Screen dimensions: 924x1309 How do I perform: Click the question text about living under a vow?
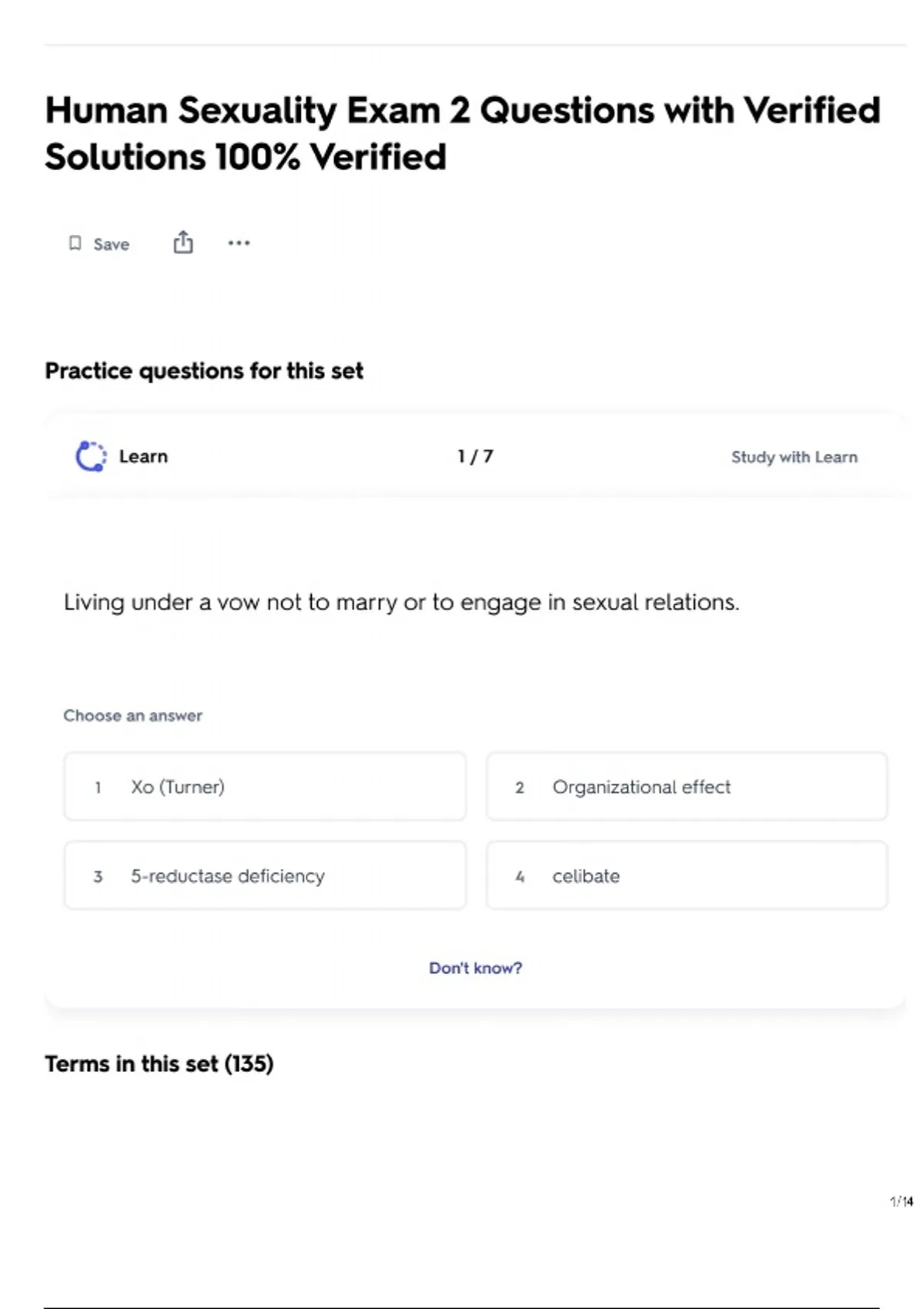[x=401, y=602]
